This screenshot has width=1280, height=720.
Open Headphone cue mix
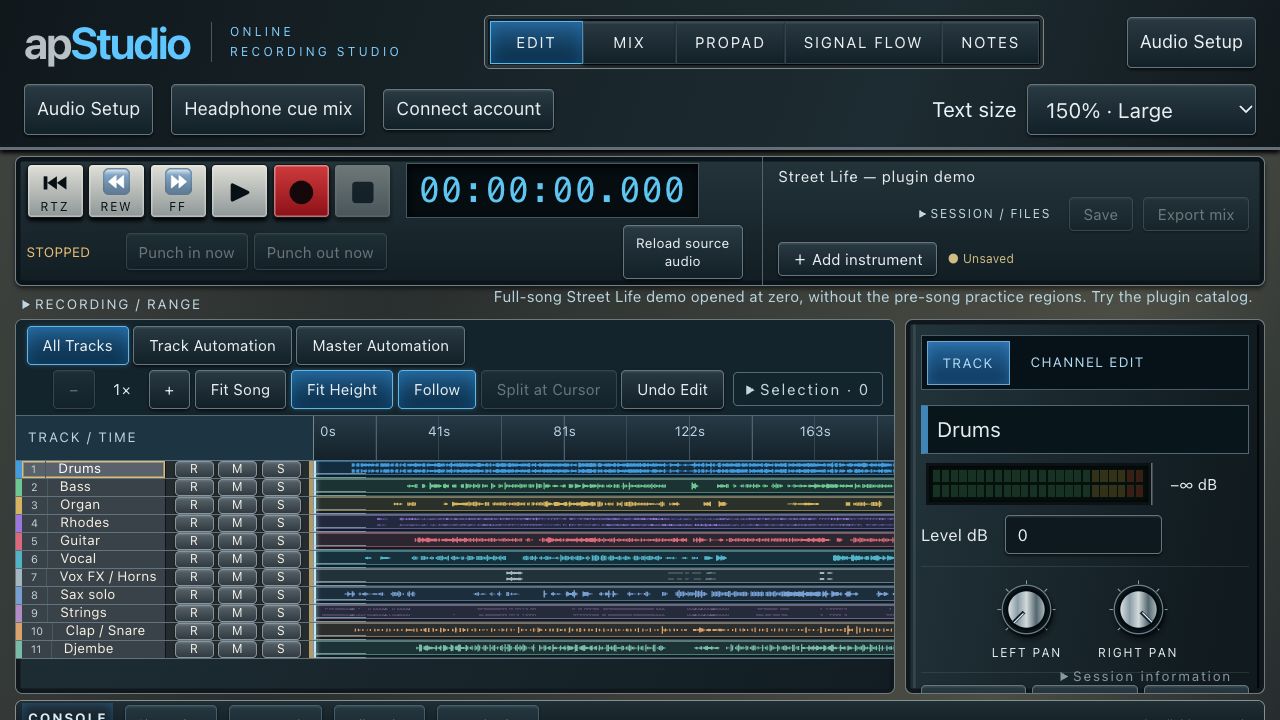[x=268, y=109]
